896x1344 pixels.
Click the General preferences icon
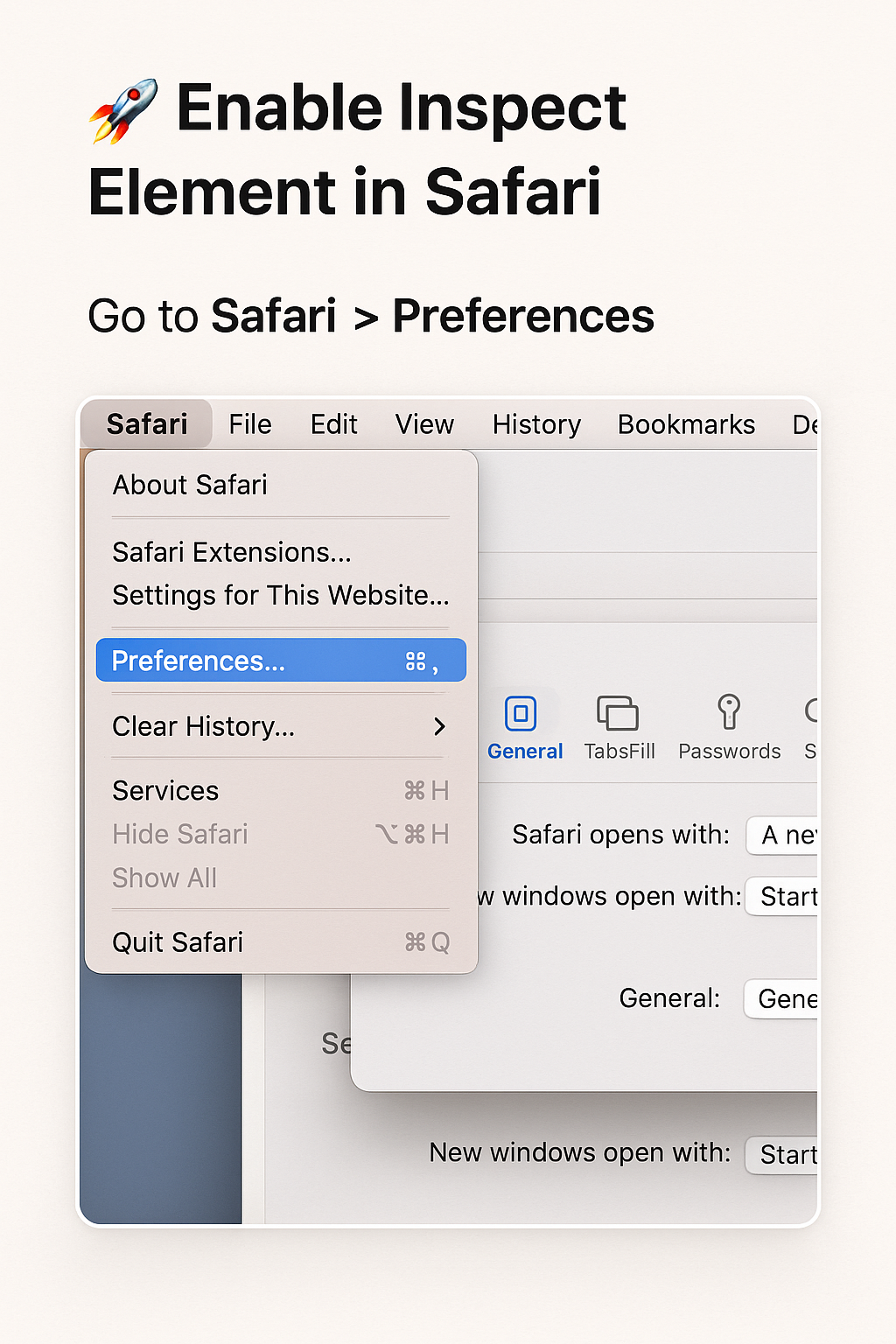coord(521,713)
